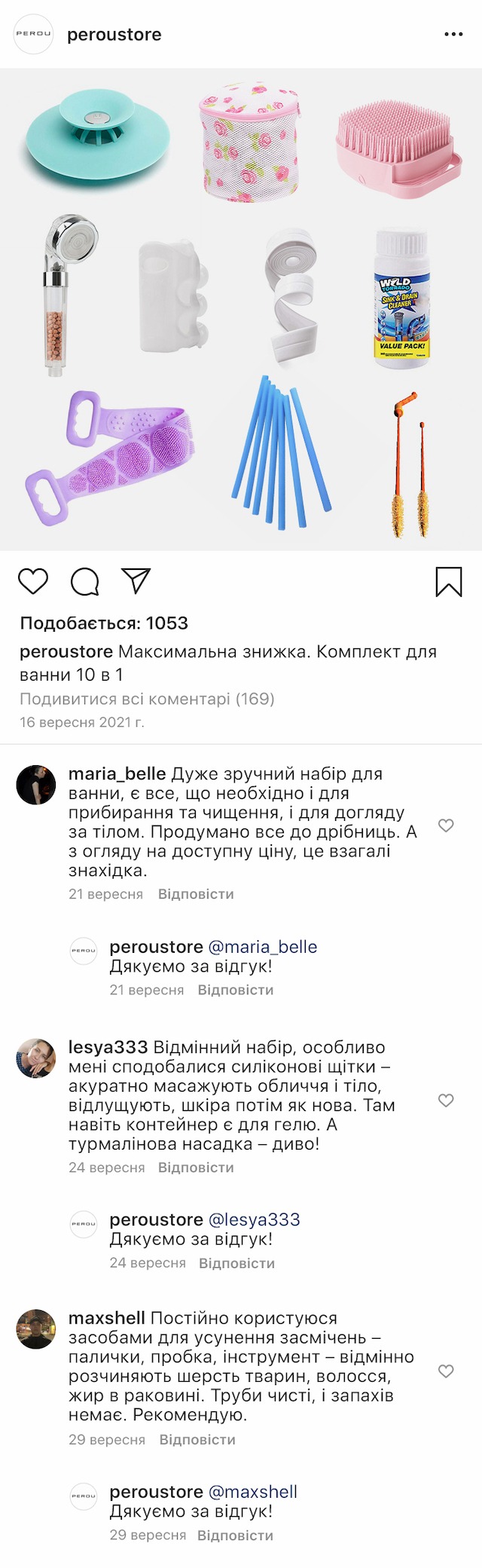Save the post with the bookmark icon
This screenshot has height=1568, width=482.
click(x=448, y=581)
